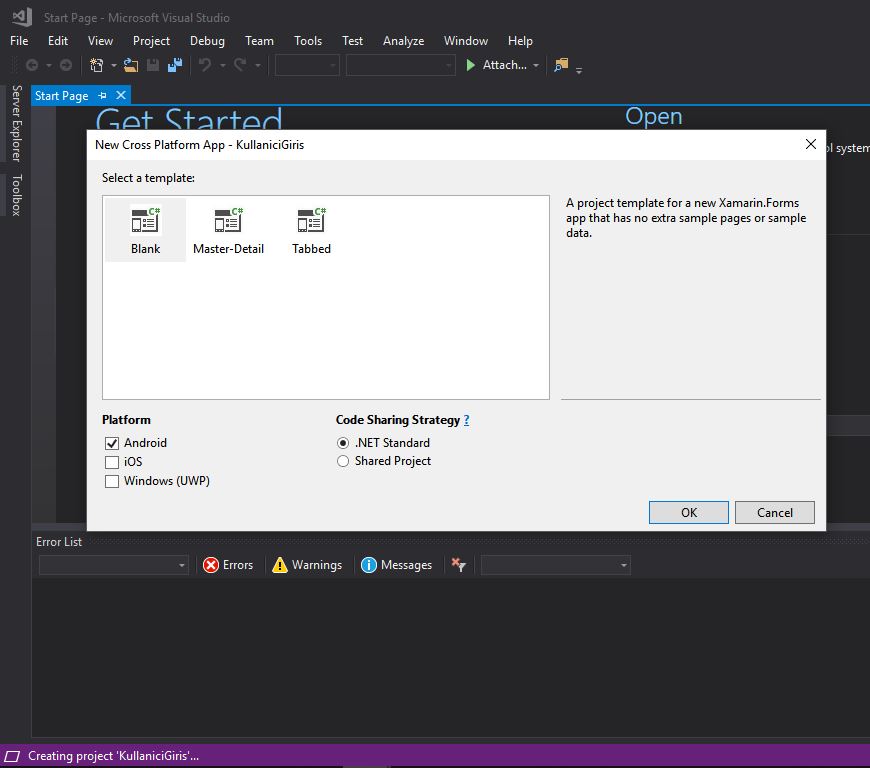
Task: Select the Master-Detail template icon
Action: 229,220
